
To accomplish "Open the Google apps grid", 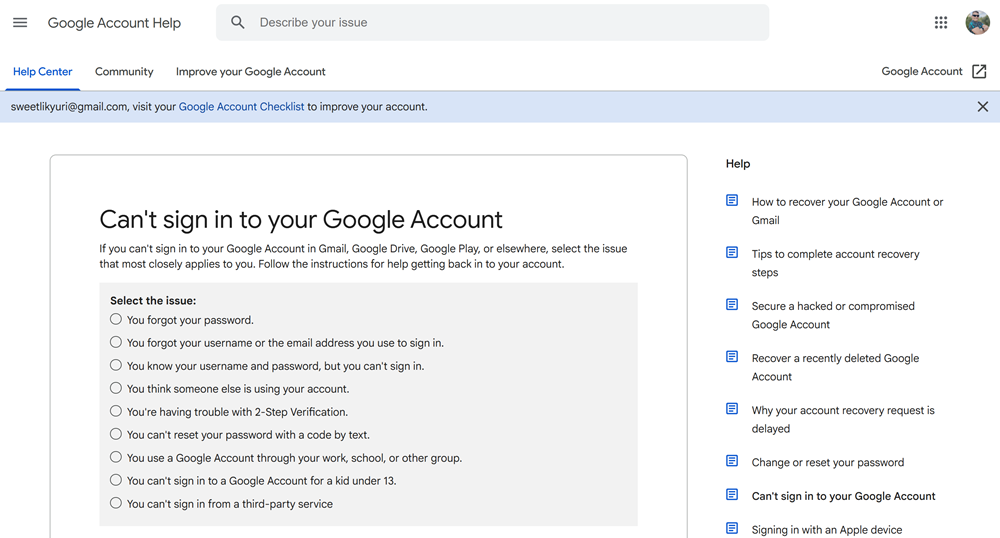I will 941,23.
